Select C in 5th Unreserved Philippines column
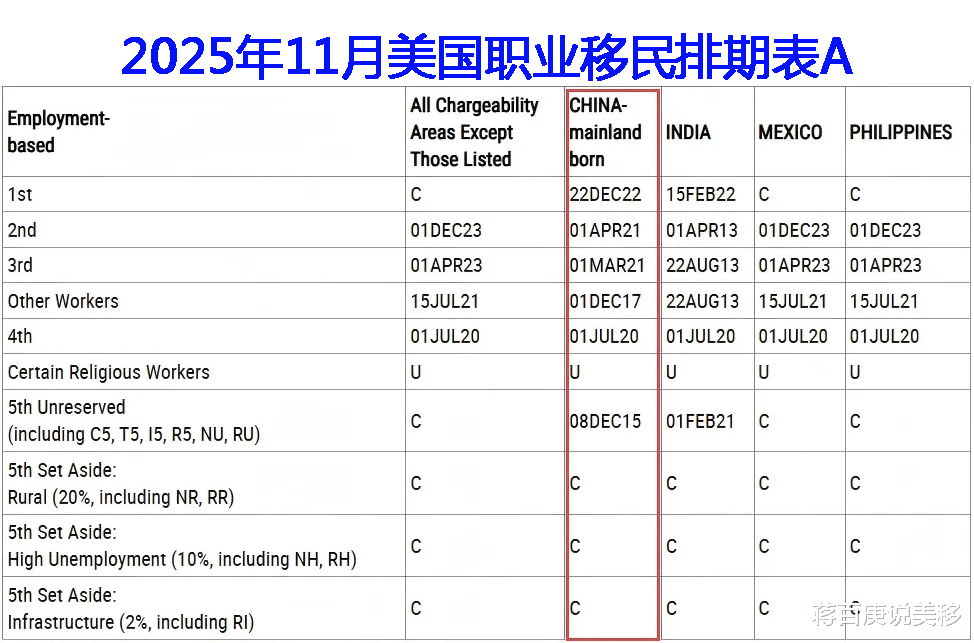 (855, 421)
